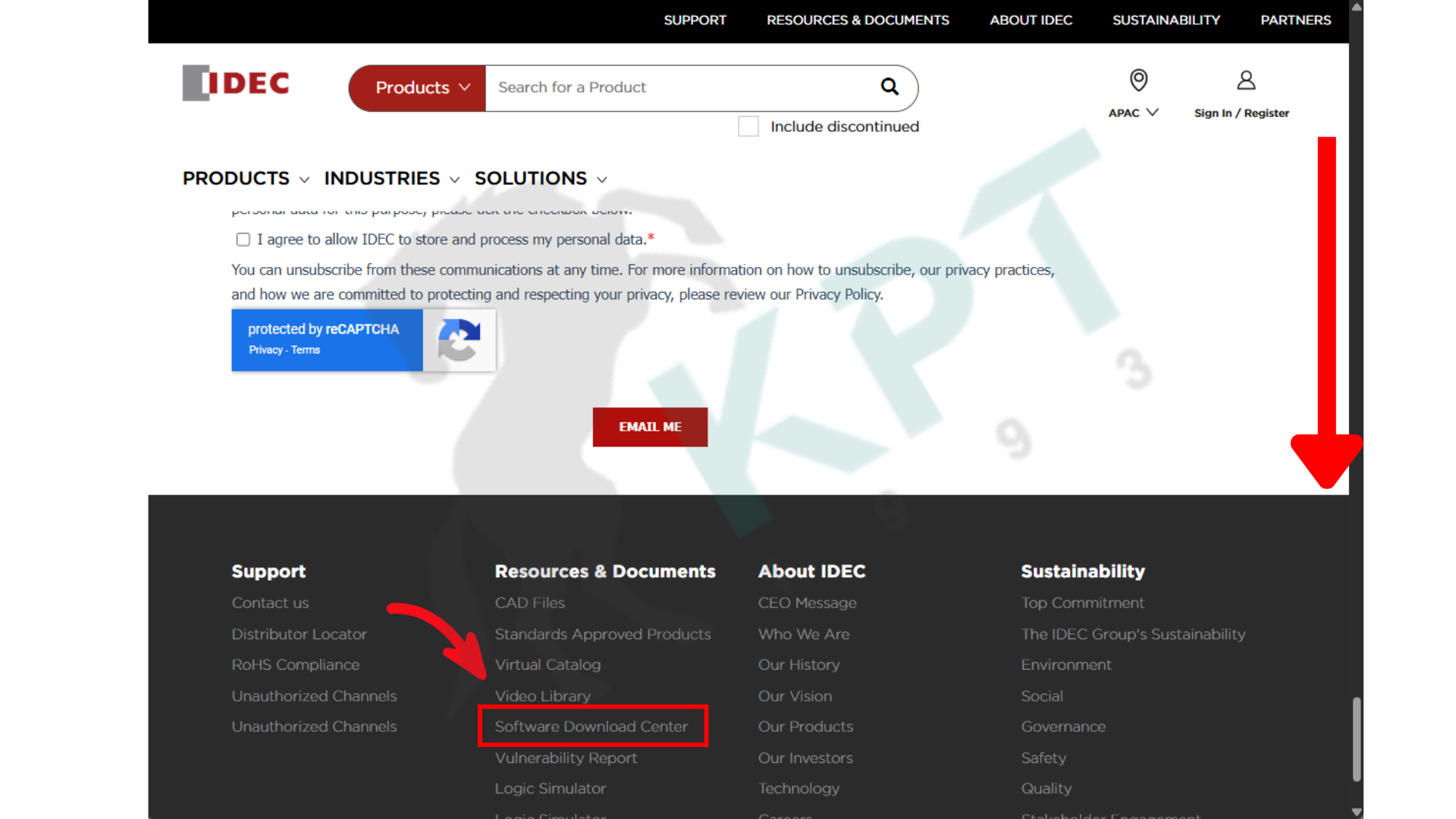
Task: Open the Contact us footer link
Action: [270, 603]
